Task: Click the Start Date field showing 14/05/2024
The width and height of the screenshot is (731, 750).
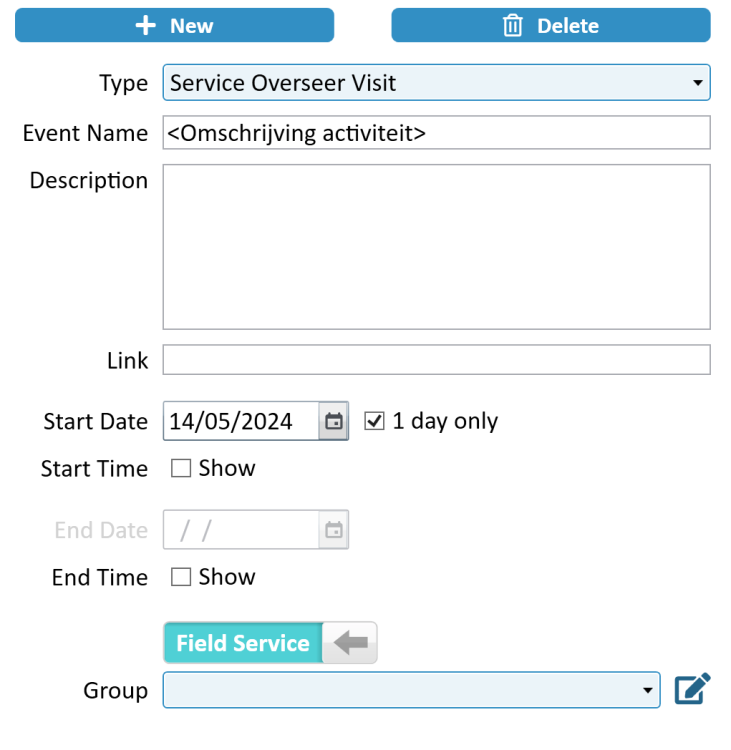Action: coord(240,422)
